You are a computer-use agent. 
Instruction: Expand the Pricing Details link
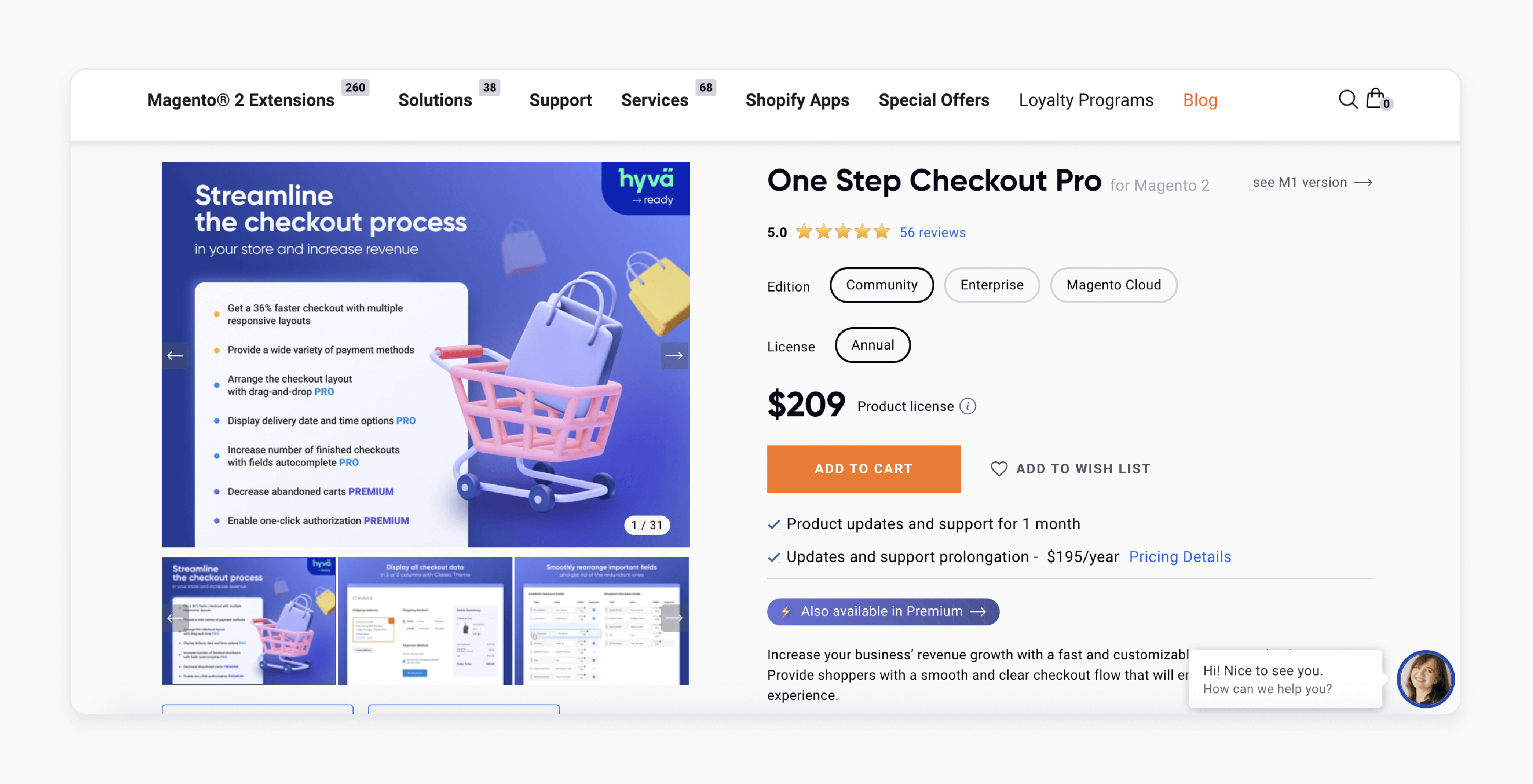coord(1180,556)
